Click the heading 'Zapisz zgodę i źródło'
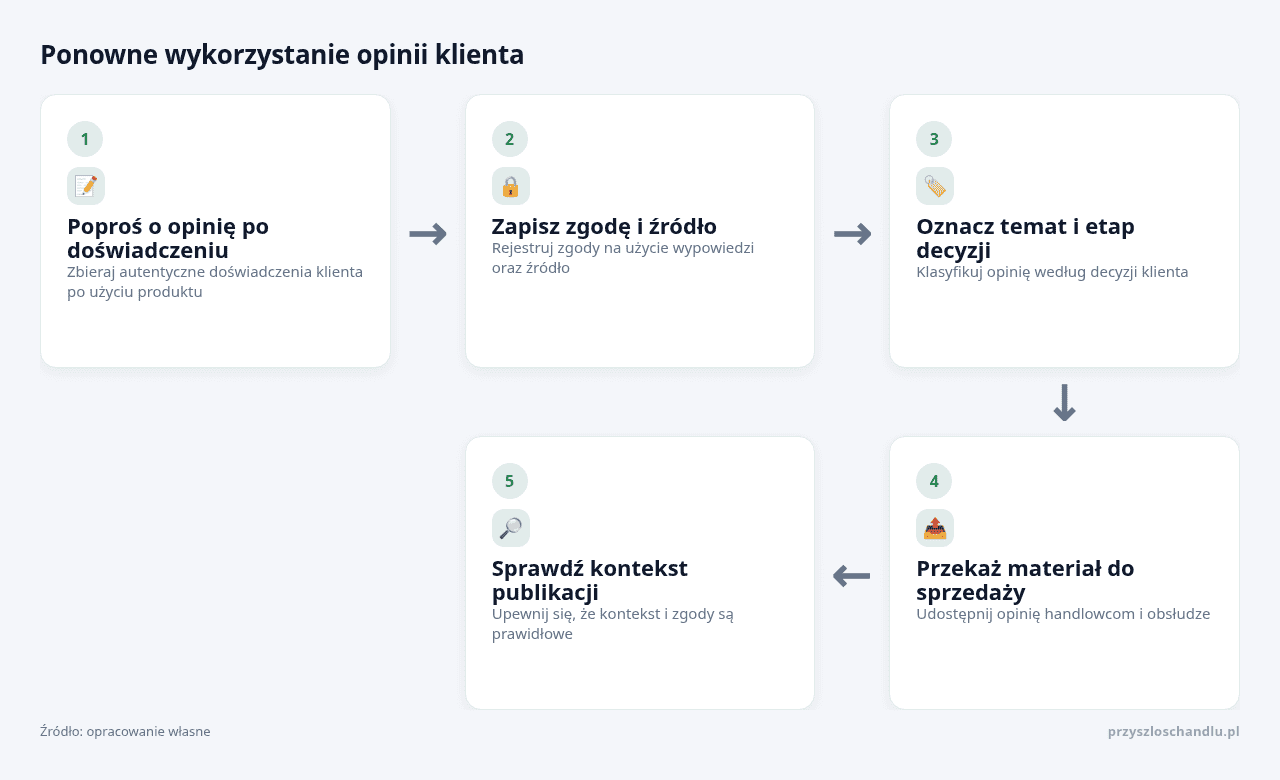Viewport: 1280px width, 780px height. coord(604,226)
